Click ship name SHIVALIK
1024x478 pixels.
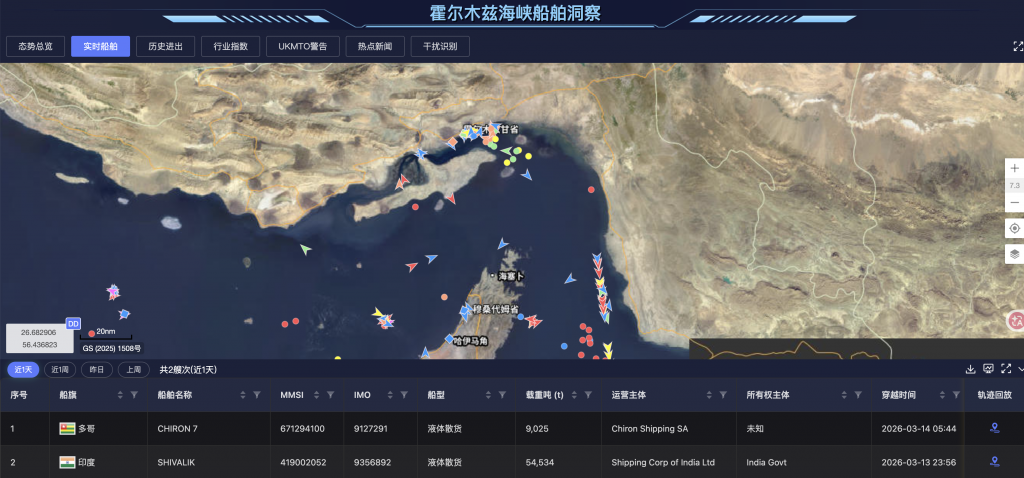176,462
